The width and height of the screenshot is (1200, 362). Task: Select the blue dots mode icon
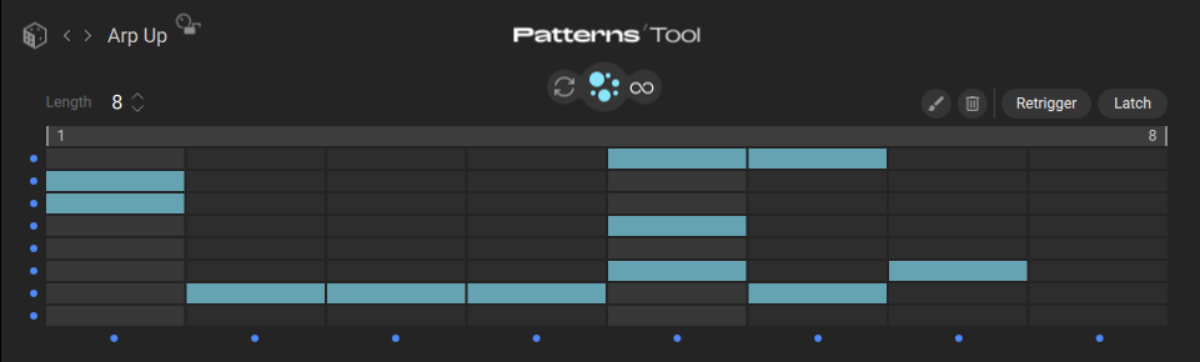coord(603,87)
